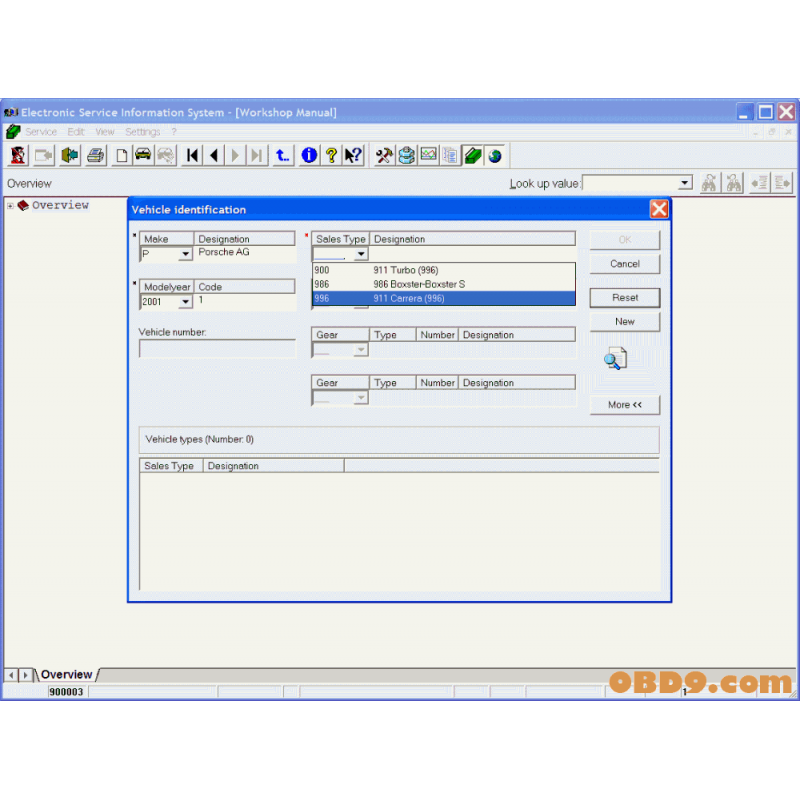The width and height of the screenshot is (800, 800).
Task: Expand the Overview tree node
Action: pos(10,206)
